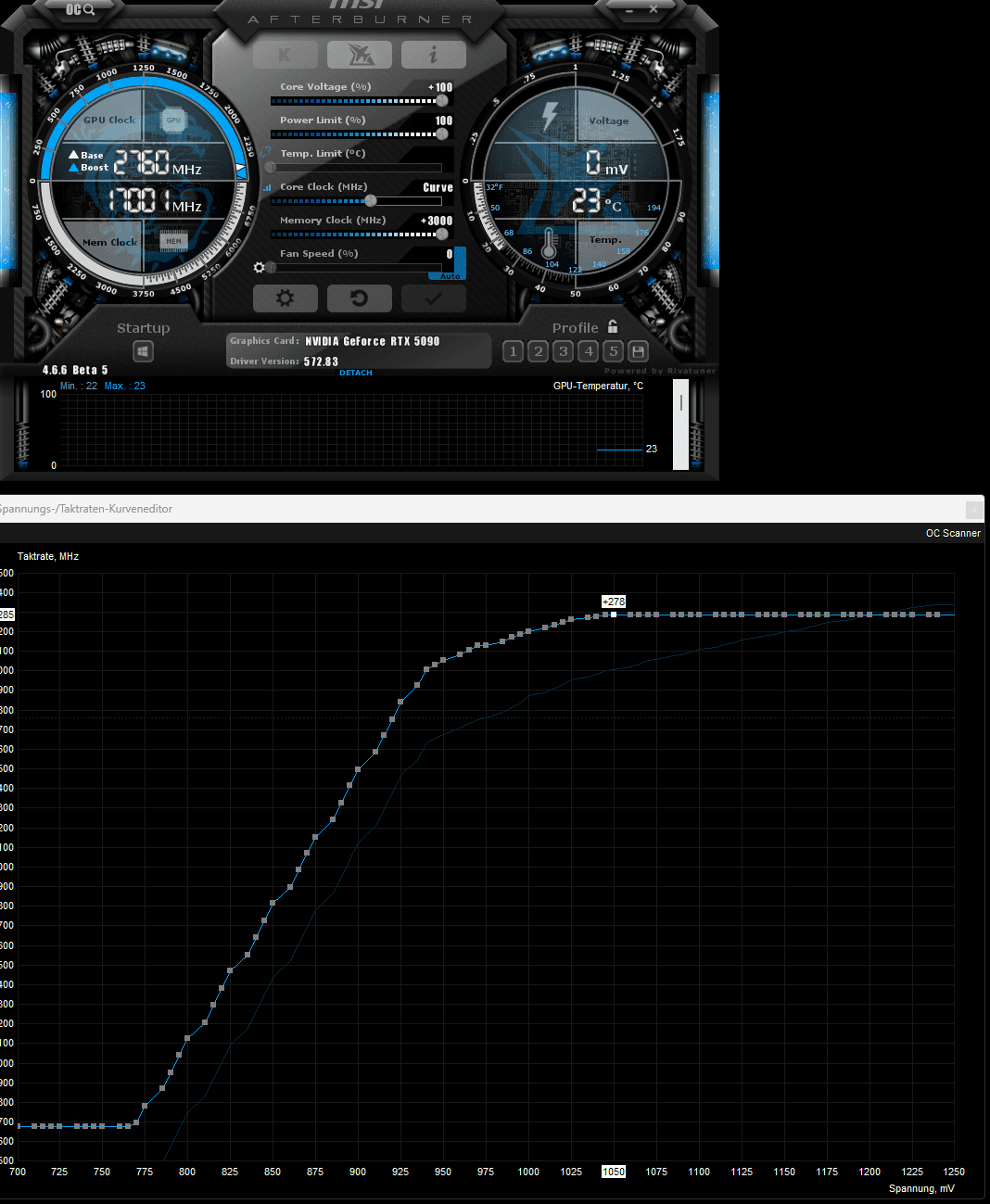Click the MSI dragon logo button
This screenshot has height=1204, width=990.
pos(360,56)
